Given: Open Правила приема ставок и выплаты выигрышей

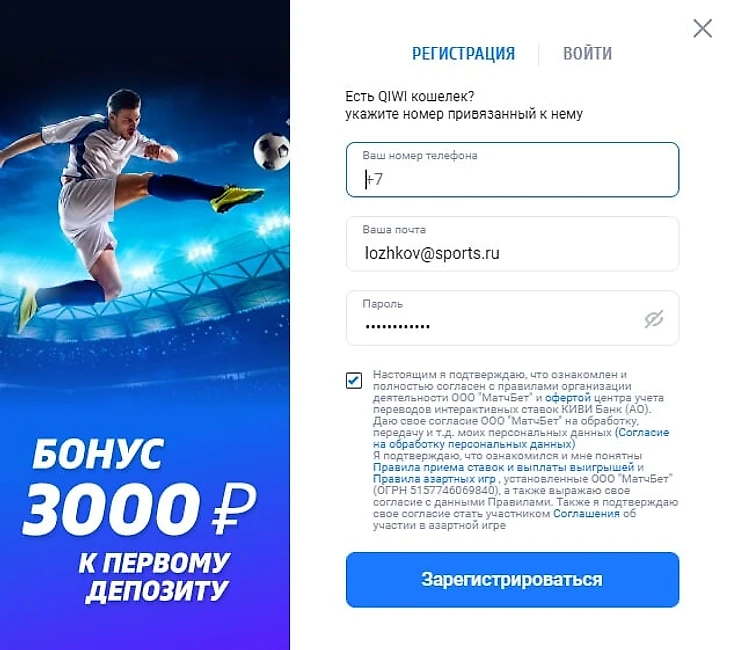Looking at the screenshot, I should [503, 467].
